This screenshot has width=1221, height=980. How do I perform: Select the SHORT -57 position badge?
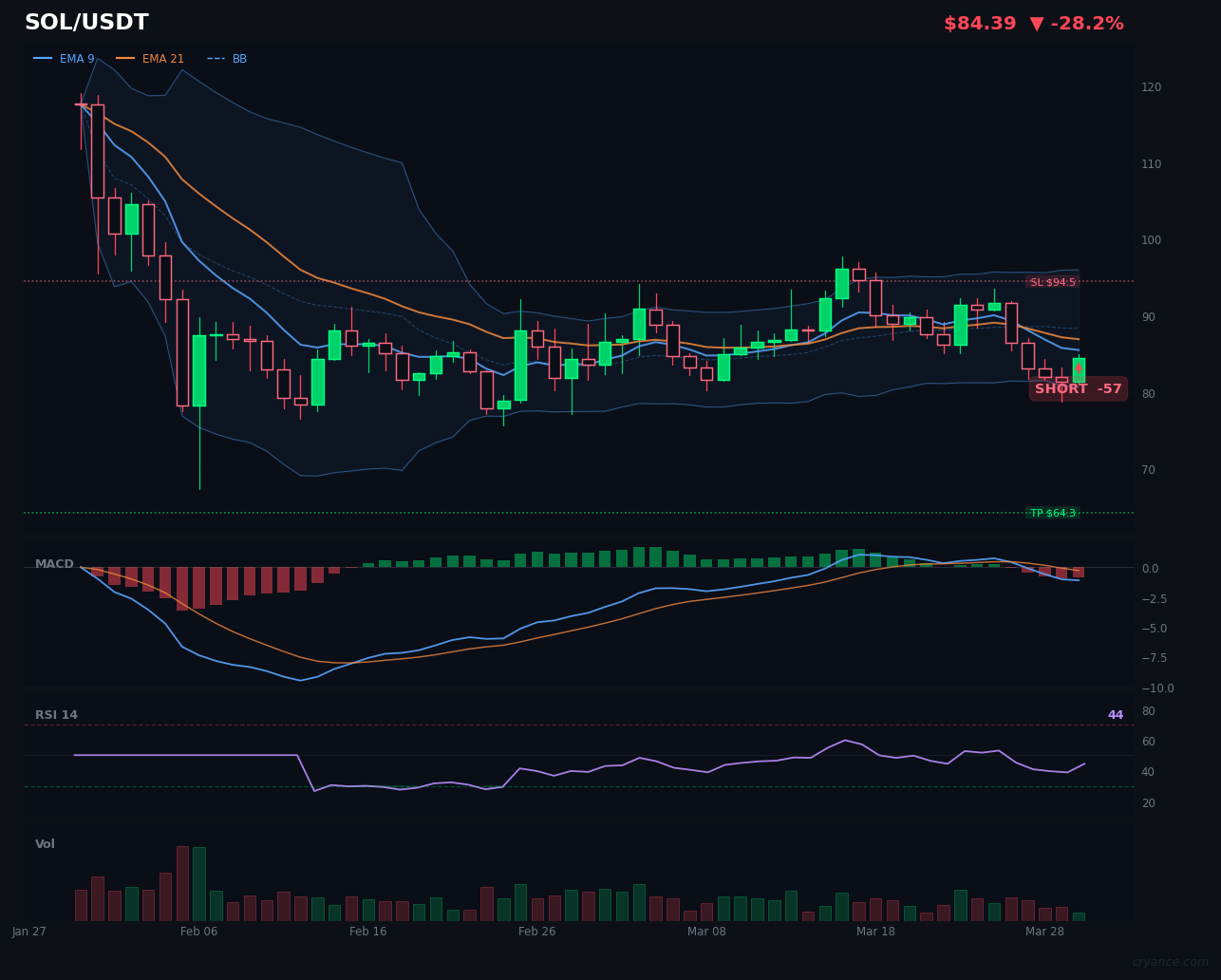point(1078,388)
